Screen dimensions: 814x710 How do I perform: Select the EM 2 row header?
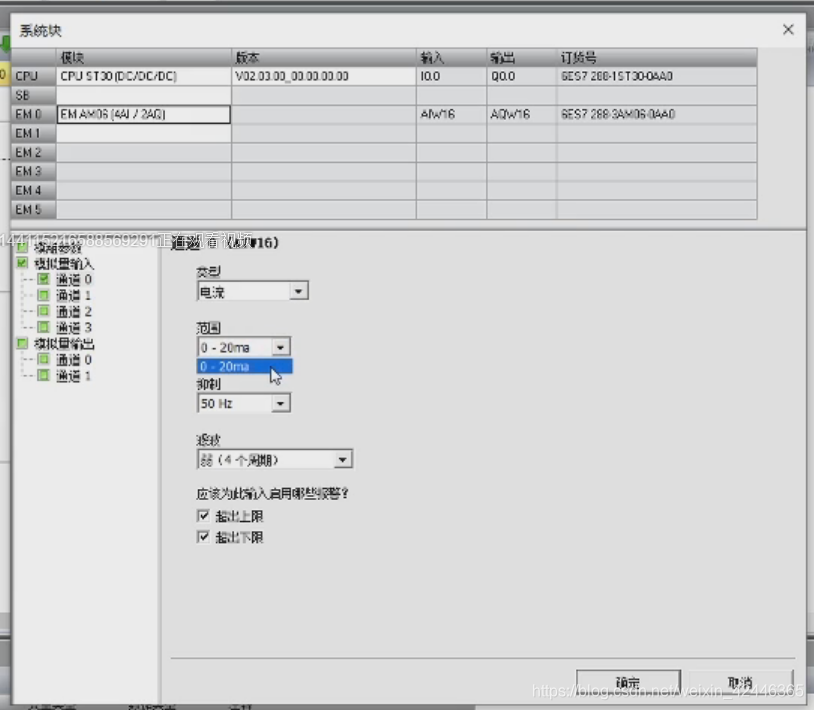(x=34, y=153)
